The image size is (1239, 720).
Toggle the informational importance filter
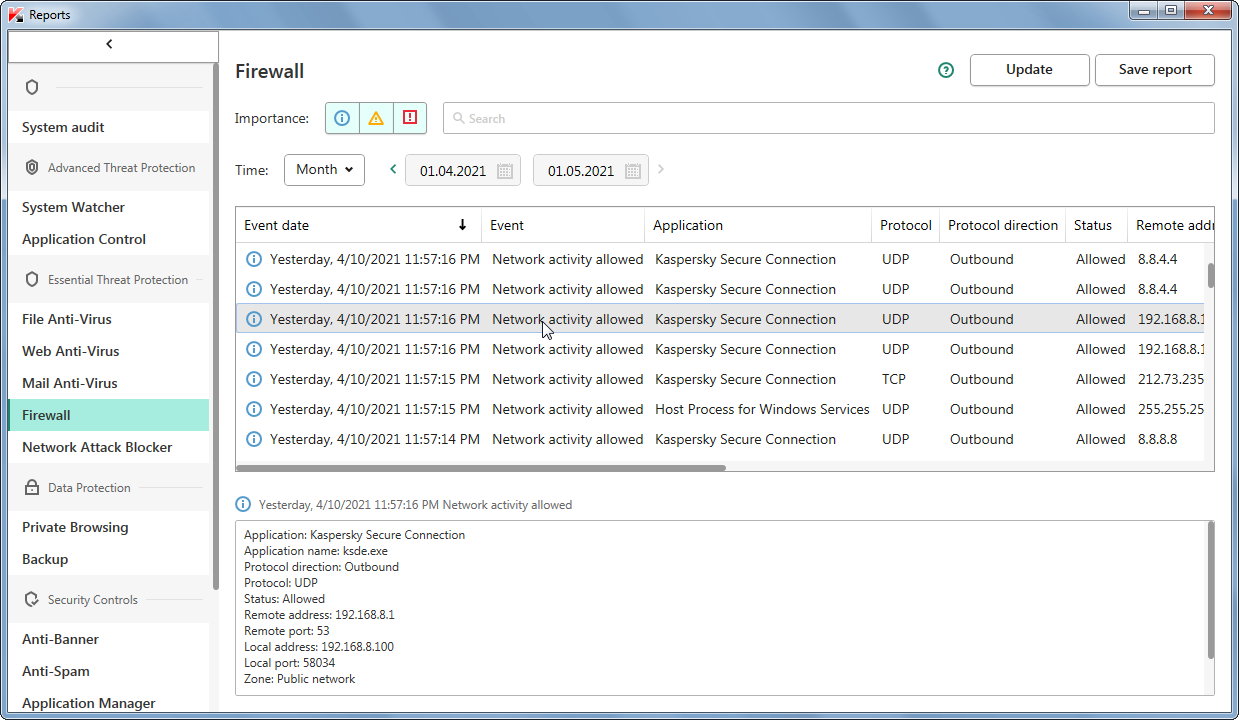coord(342,118)
